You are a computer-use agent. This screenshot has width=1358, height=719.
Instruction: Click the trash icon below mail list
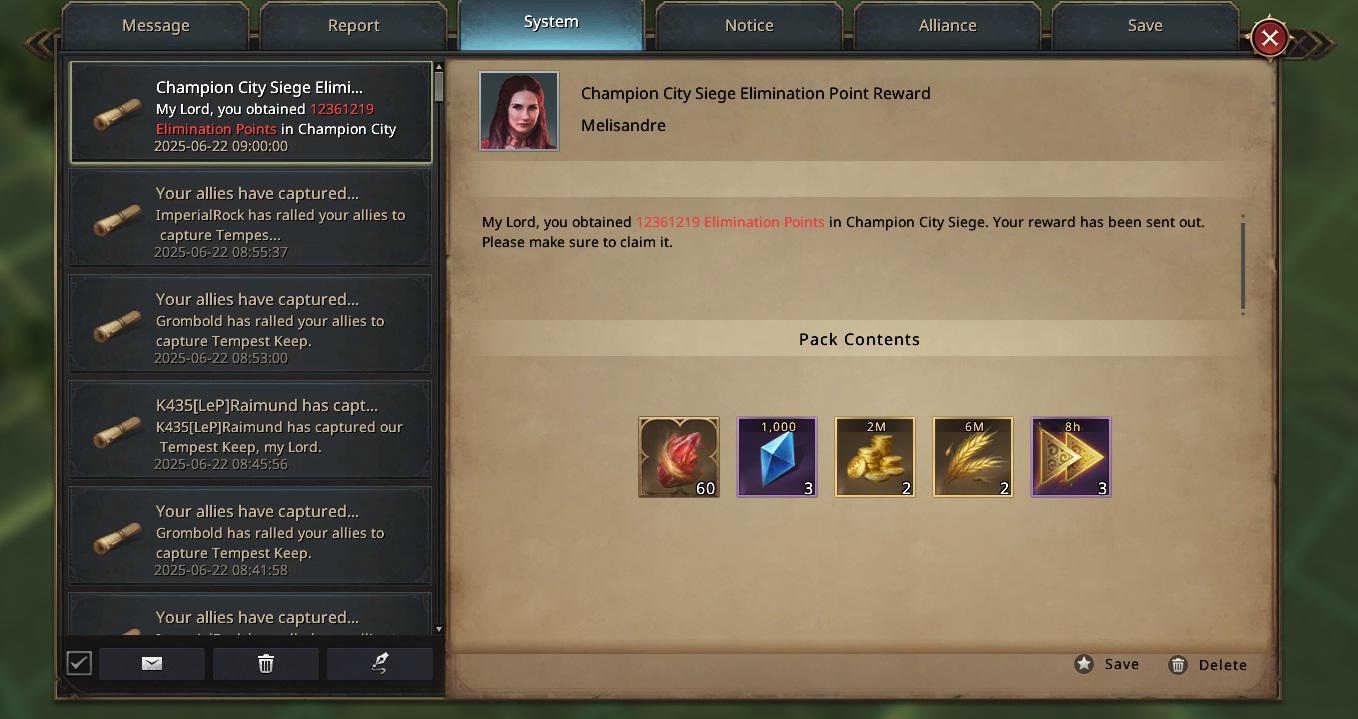click(266, 663)
